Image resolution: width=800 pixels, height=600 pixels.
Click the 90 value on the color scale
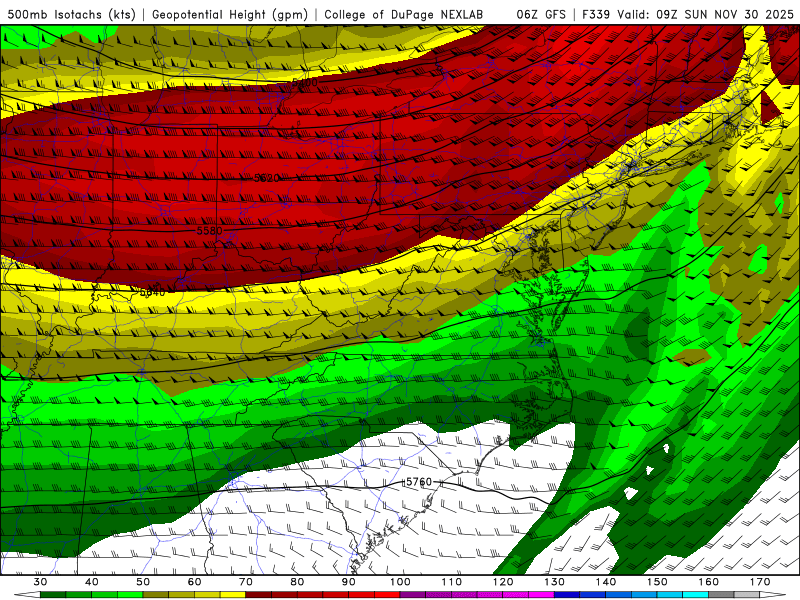[x=348, y=582]
